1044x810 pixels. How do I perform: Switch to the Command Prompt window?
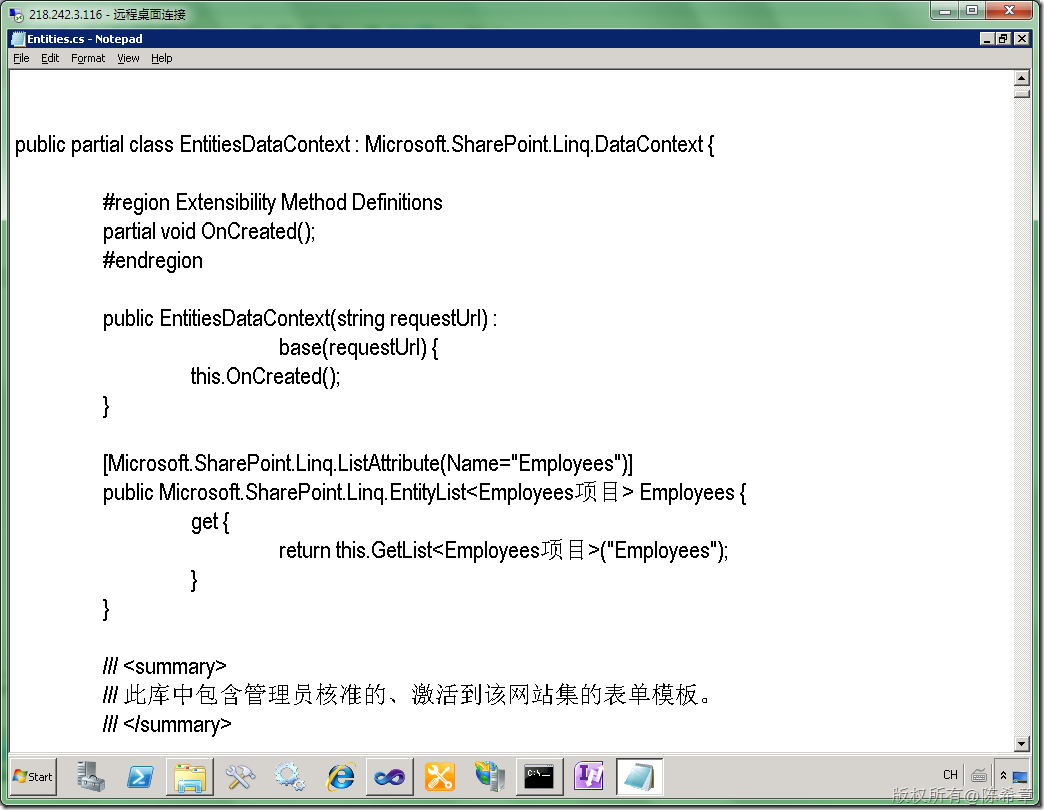point(539,776)
